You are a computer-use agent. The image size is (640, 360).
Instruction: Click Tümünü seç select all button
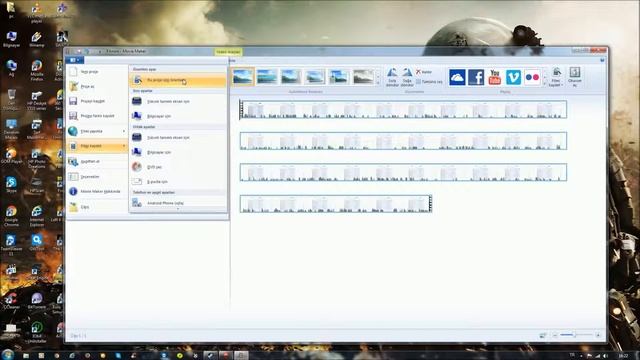click(x=429, y=82)
